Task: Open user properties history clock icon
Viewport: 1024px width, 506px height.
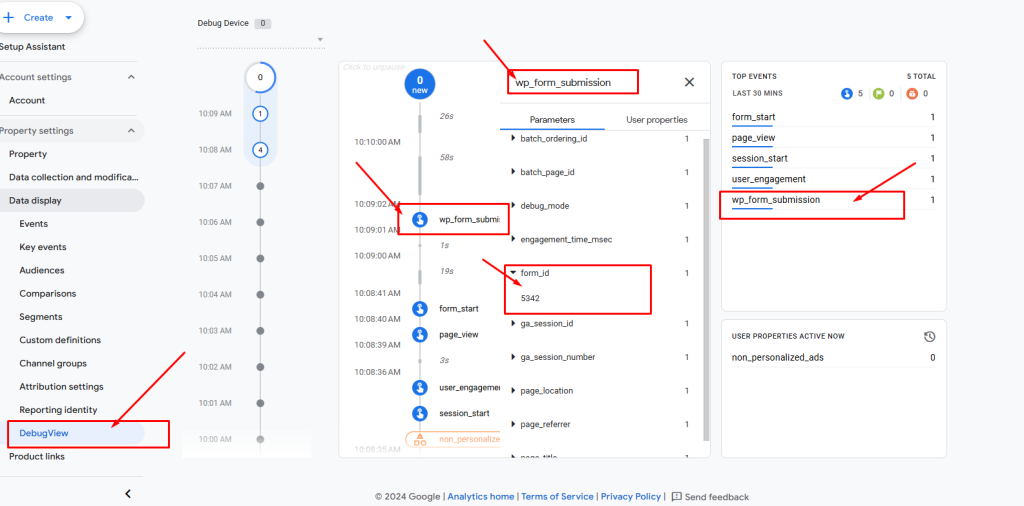Action: tap(929, 336)
